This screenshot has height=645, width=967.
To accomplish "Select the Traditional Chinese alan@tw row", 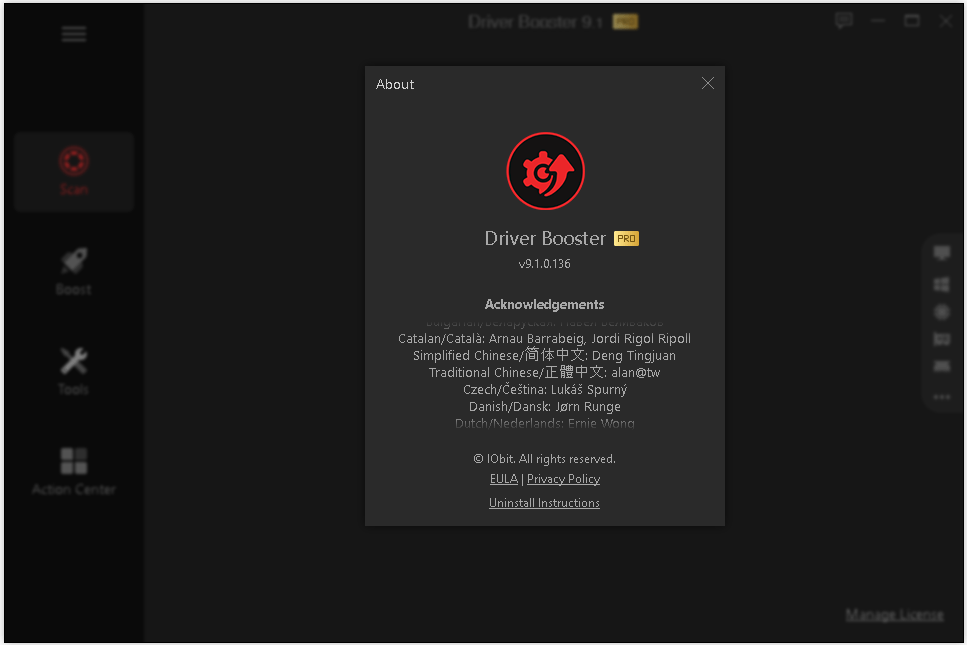I will (x=544, y=372).
